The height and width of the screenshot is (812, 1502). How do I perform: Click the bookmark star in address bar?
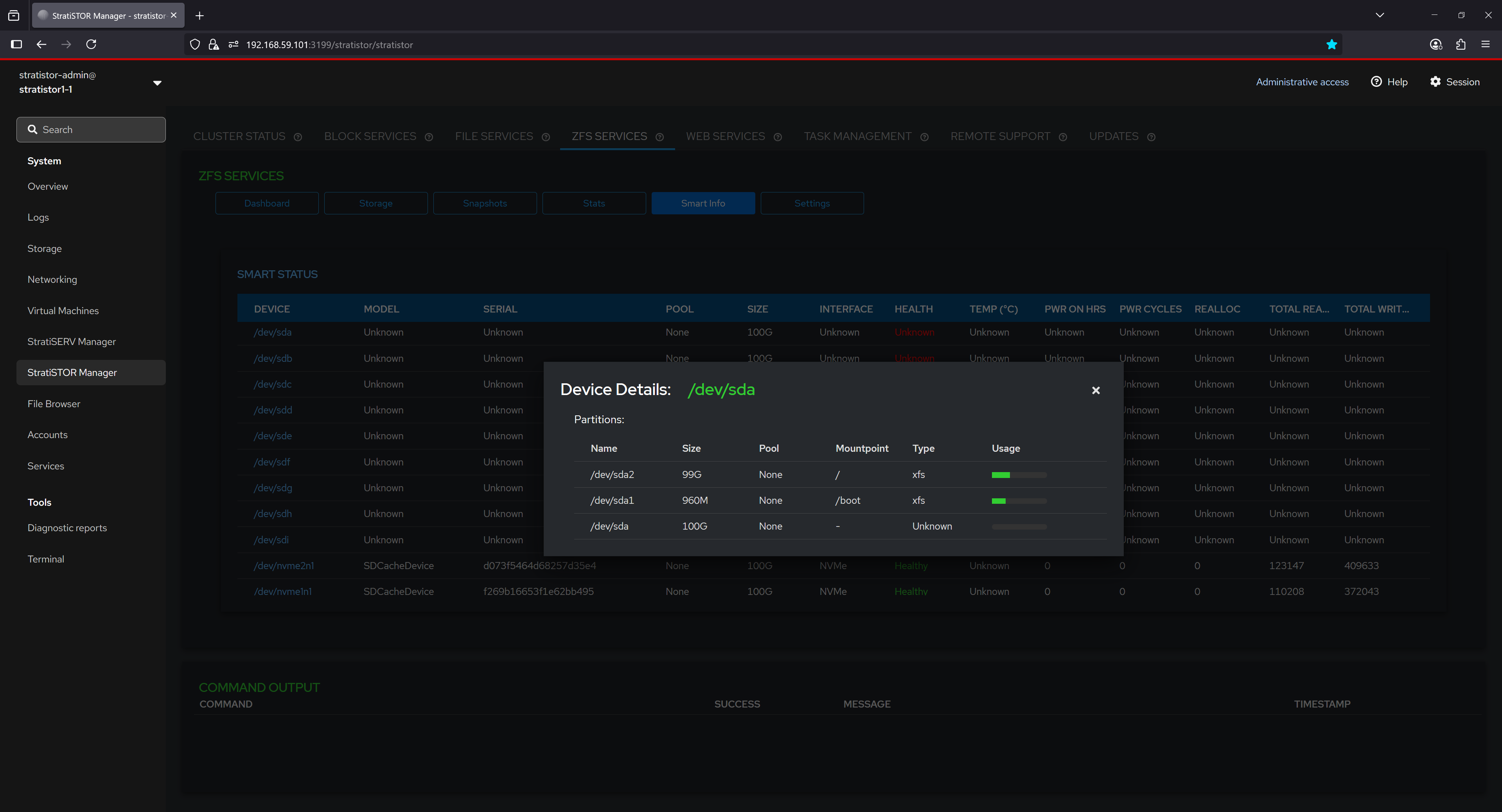point(1331,45)
